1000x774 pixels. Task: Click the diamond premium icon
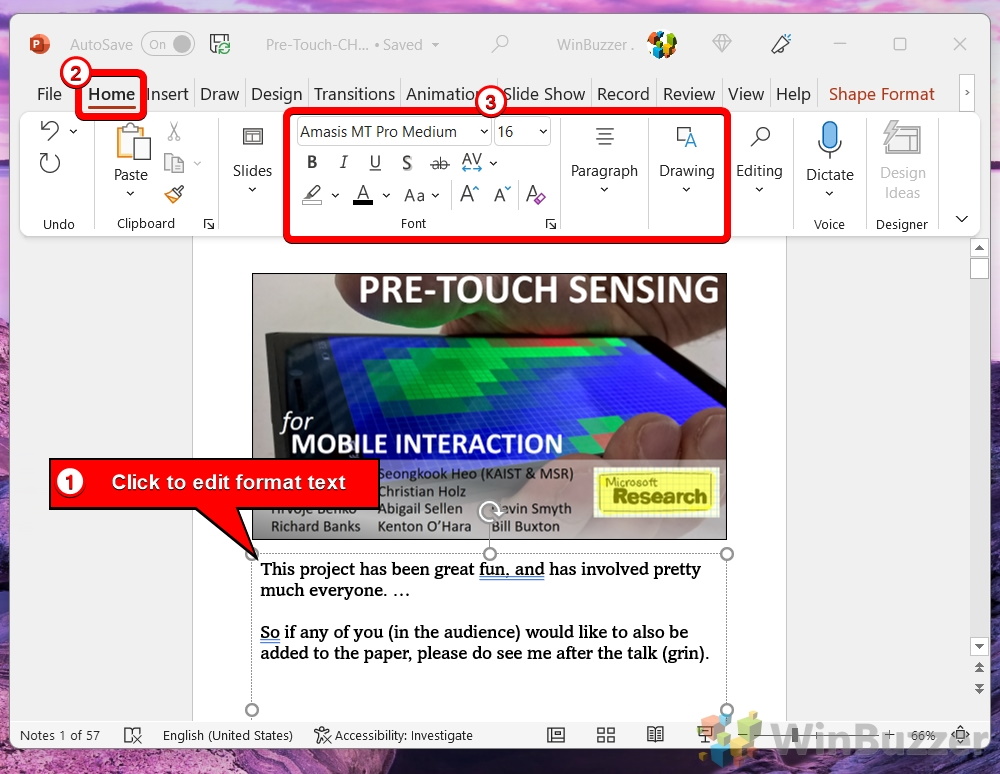(721, 44)
